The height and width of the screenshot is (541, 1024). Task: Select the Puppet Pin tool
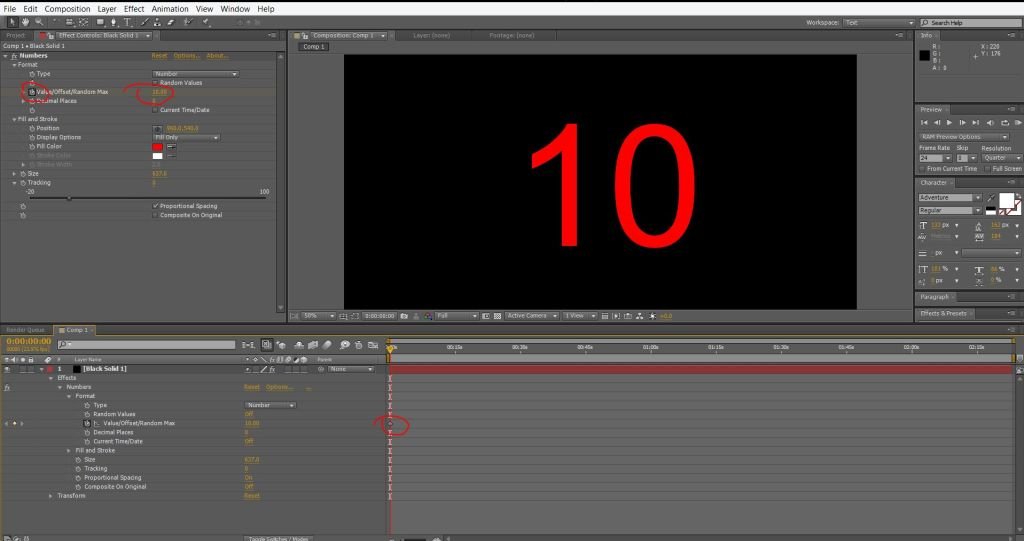(x=205, y=22)
